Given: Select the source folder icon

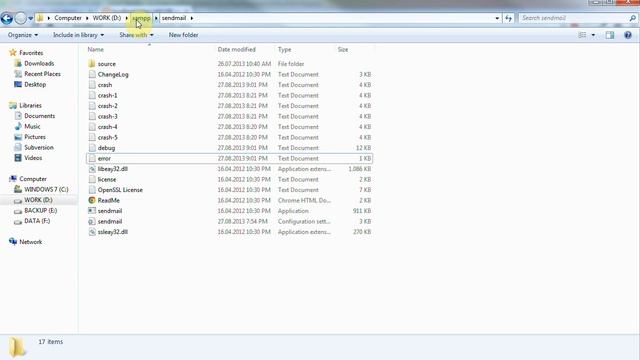Looking at the screenshot, I should [92, 64].
